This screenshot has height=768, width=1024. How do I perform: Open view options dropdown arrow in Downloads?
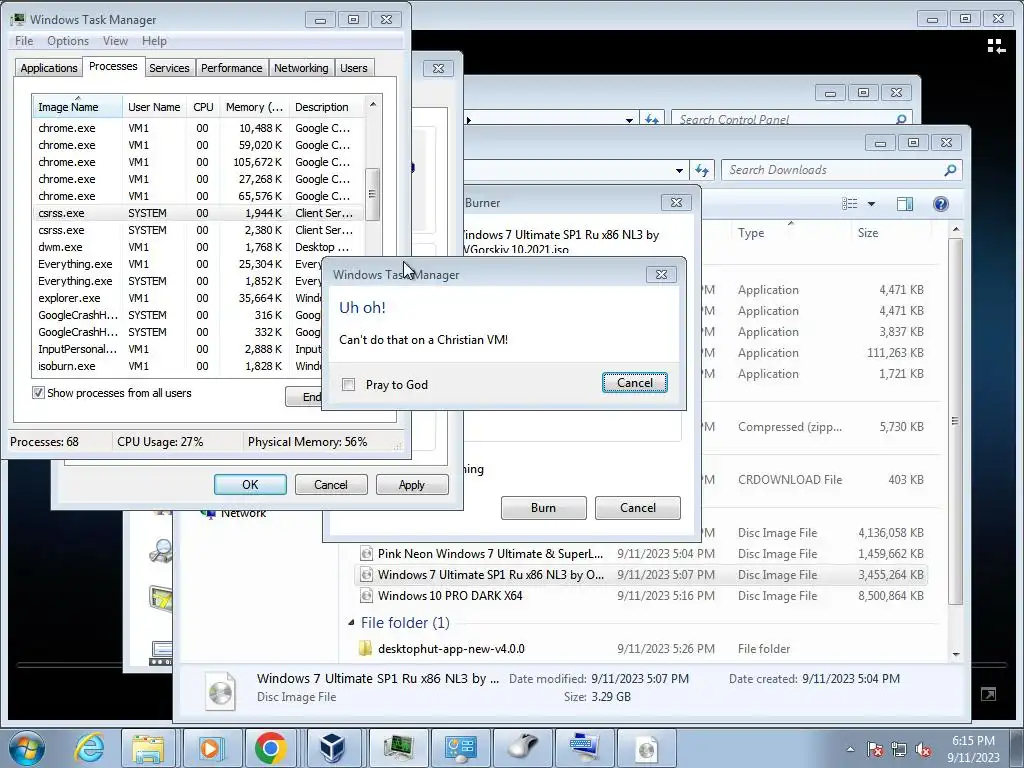[871, 204]
